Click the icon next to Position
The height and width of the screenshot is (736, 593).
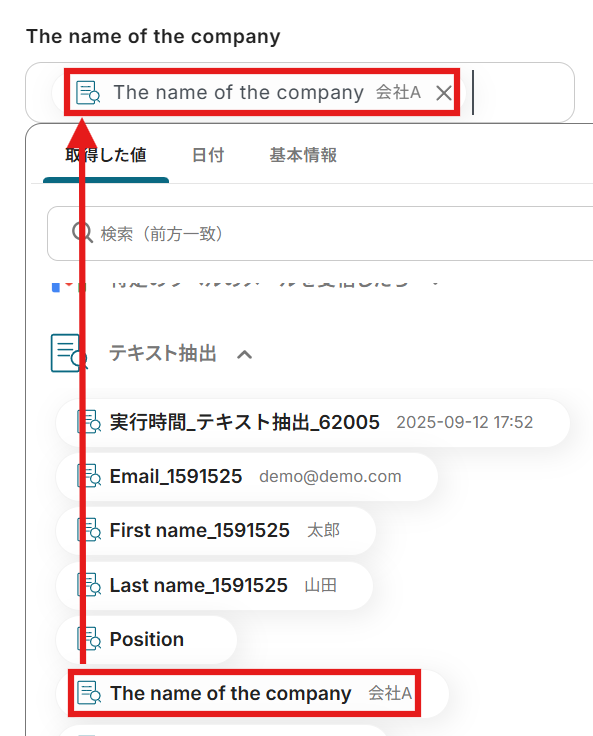pos(89,638)
